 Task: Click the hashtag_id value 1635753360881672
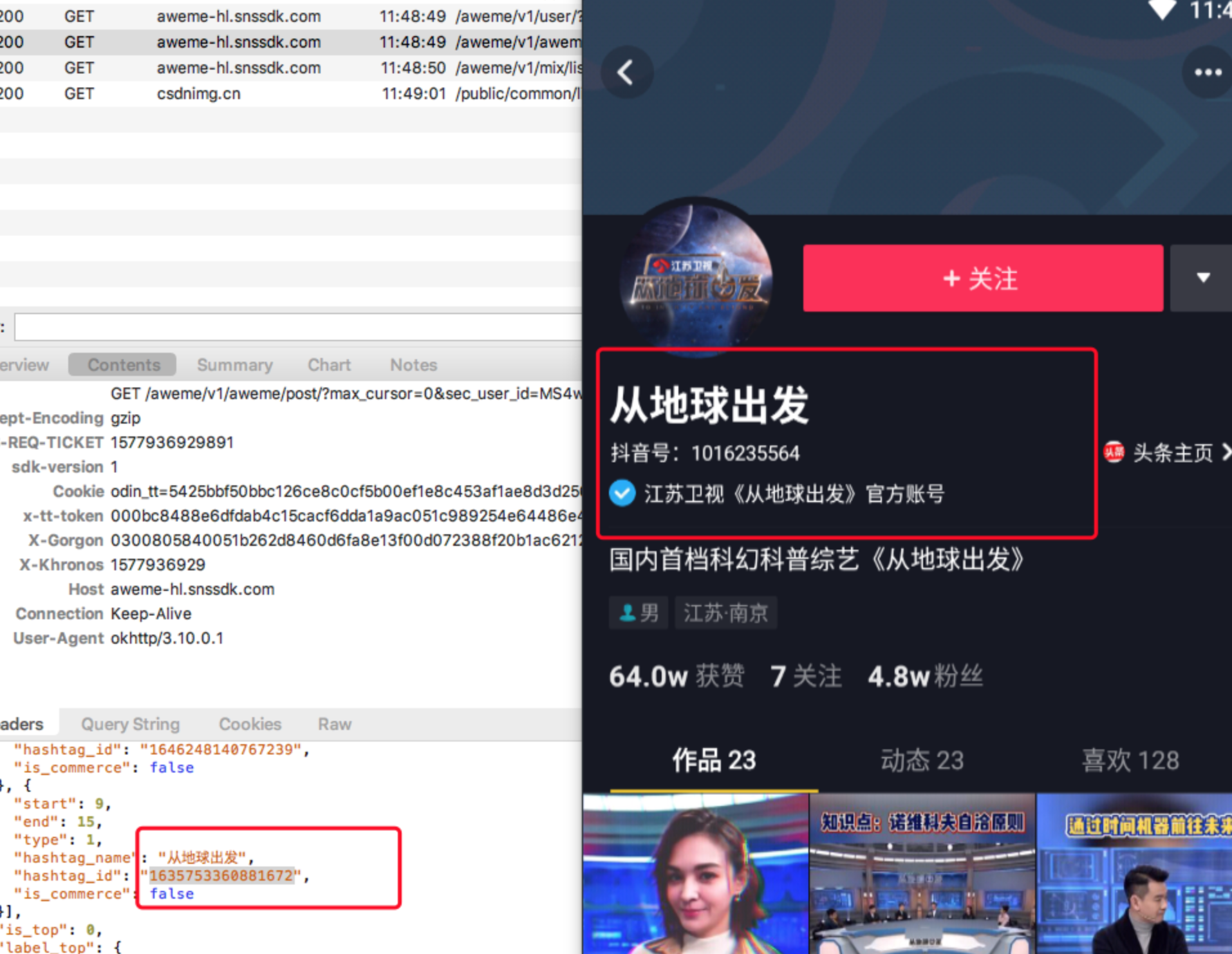coord(221,875)
